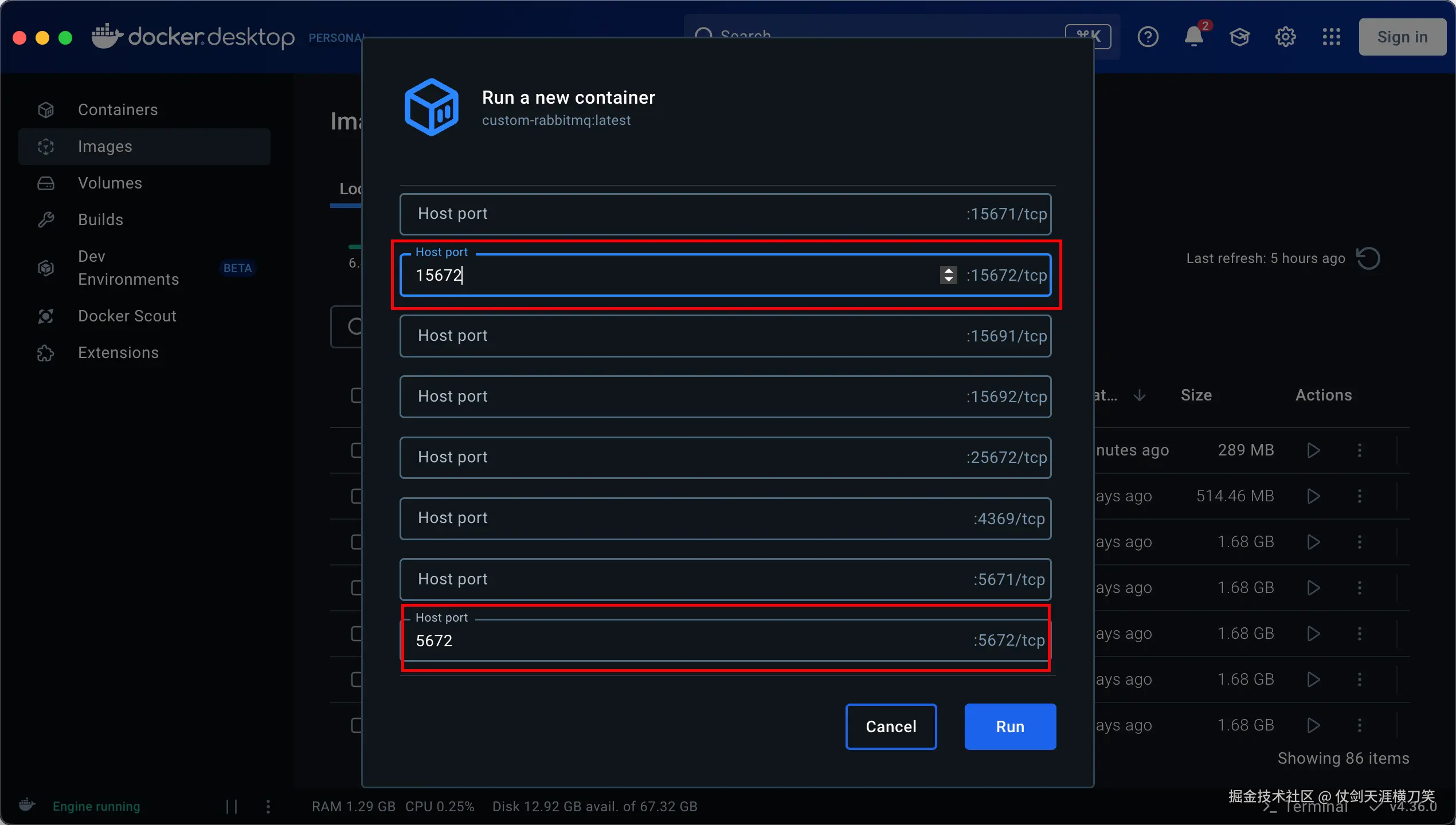Screen dimensions: 1456x825
Task: Open the Learning center graduation cap icon
Action: [1239, 37]
